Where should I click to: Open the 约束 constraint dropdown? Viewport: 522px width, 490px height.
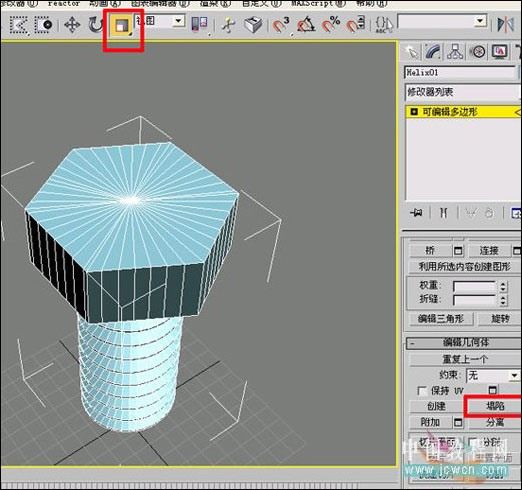click(x=493, y=376)
